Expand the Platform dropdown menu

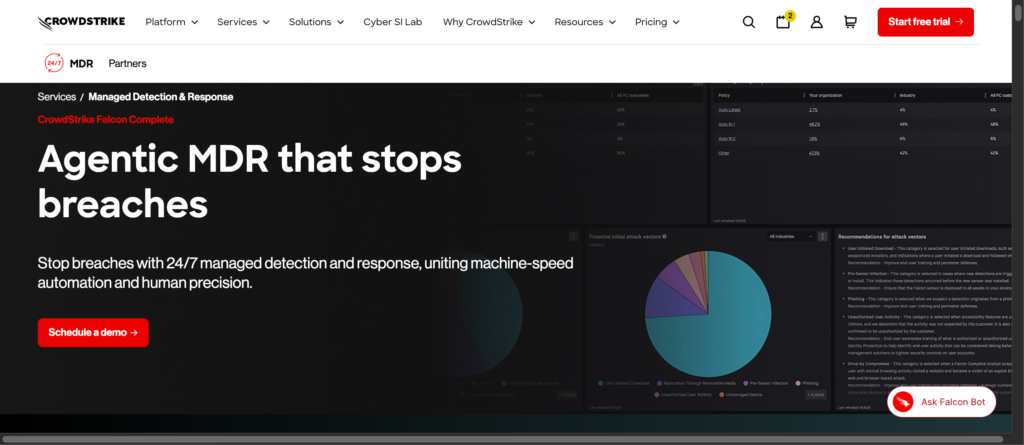(x=171, y=22)
